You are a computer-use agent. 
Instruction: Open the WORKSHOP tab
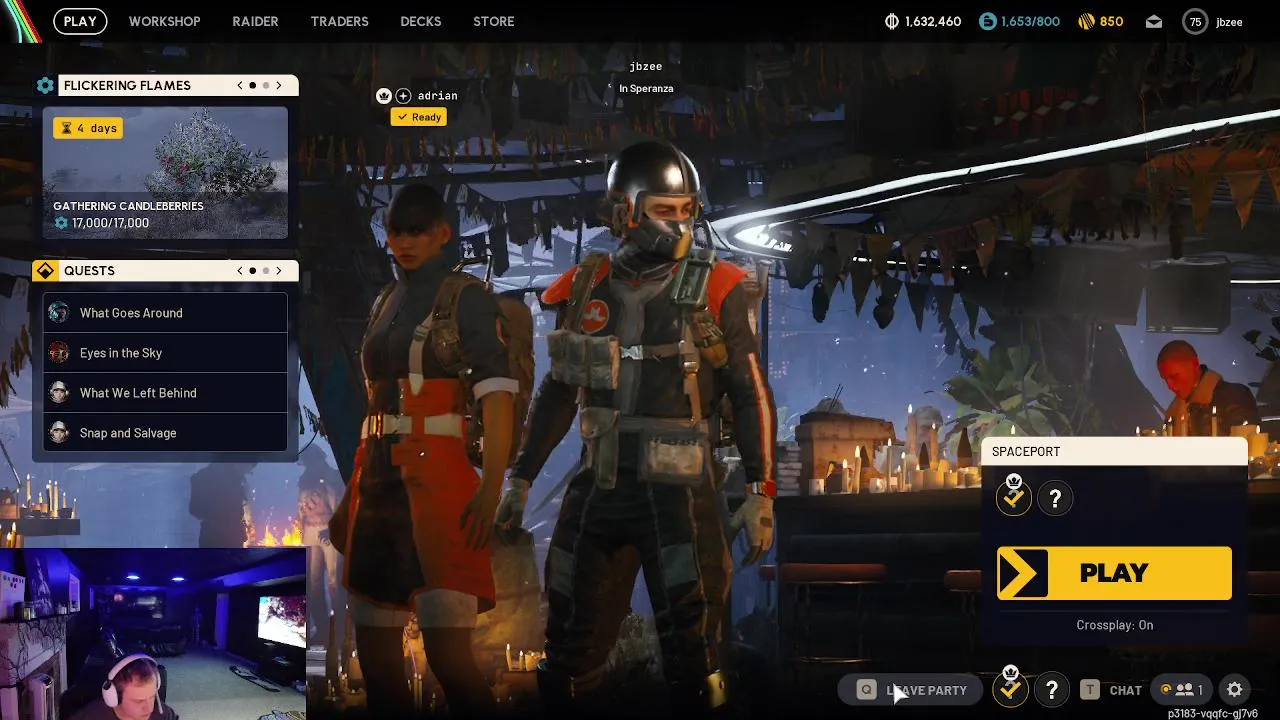(x=164, y=21)
